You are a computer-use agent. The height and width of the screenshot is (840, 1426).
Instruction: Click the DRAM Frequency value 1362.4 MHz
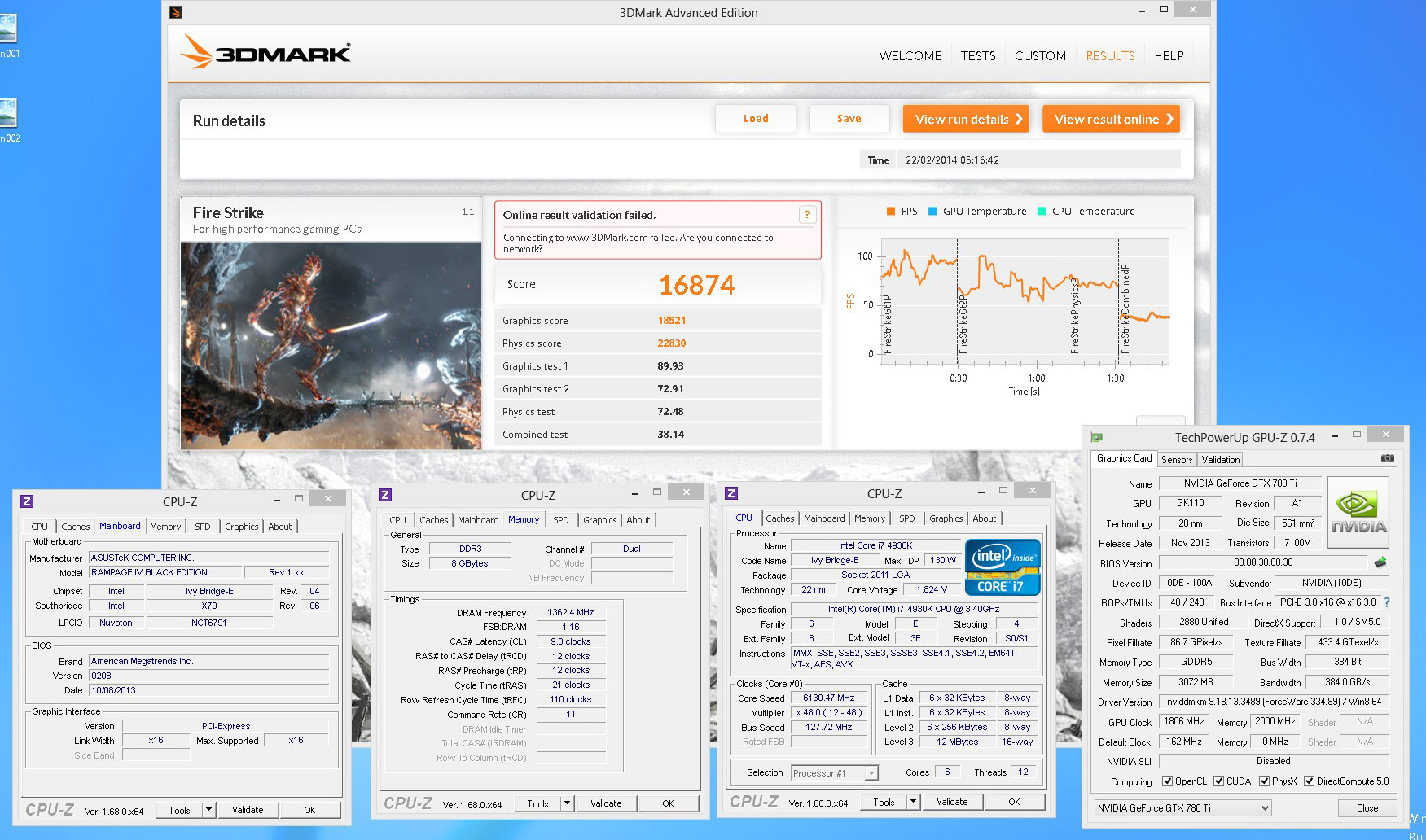click(x=571, y=612)
